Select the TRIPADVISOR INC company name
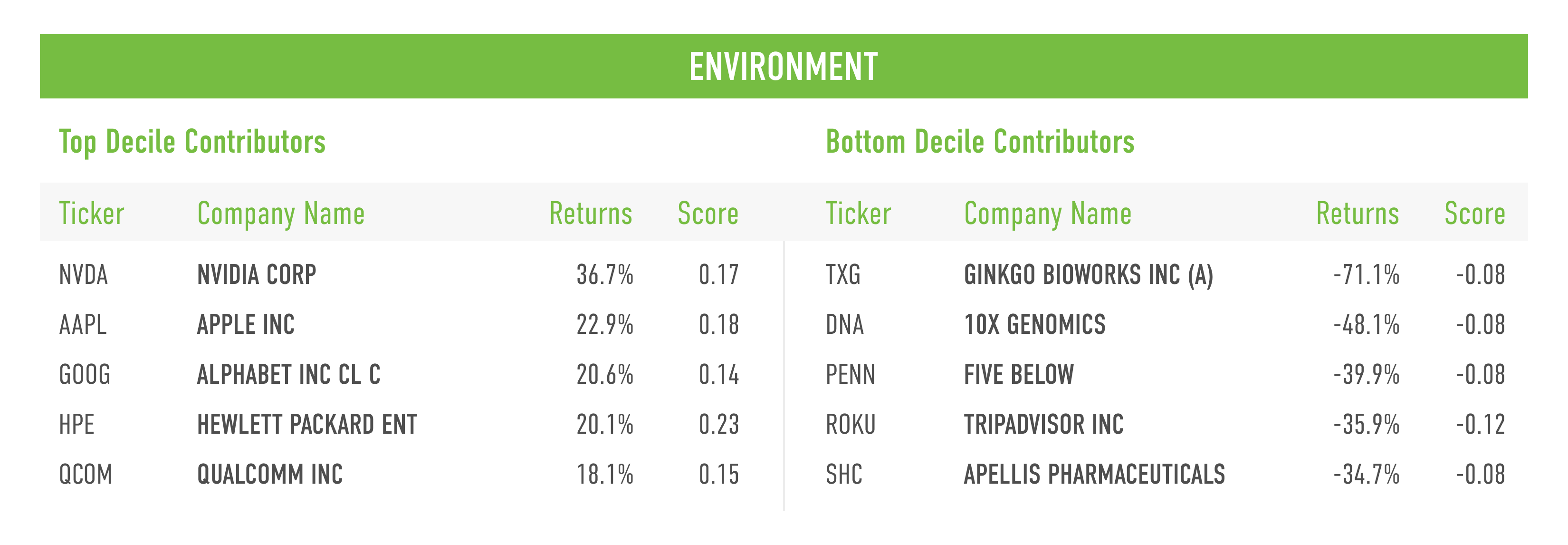This screenshot has width=1568, height=545. pos(1044,424)
